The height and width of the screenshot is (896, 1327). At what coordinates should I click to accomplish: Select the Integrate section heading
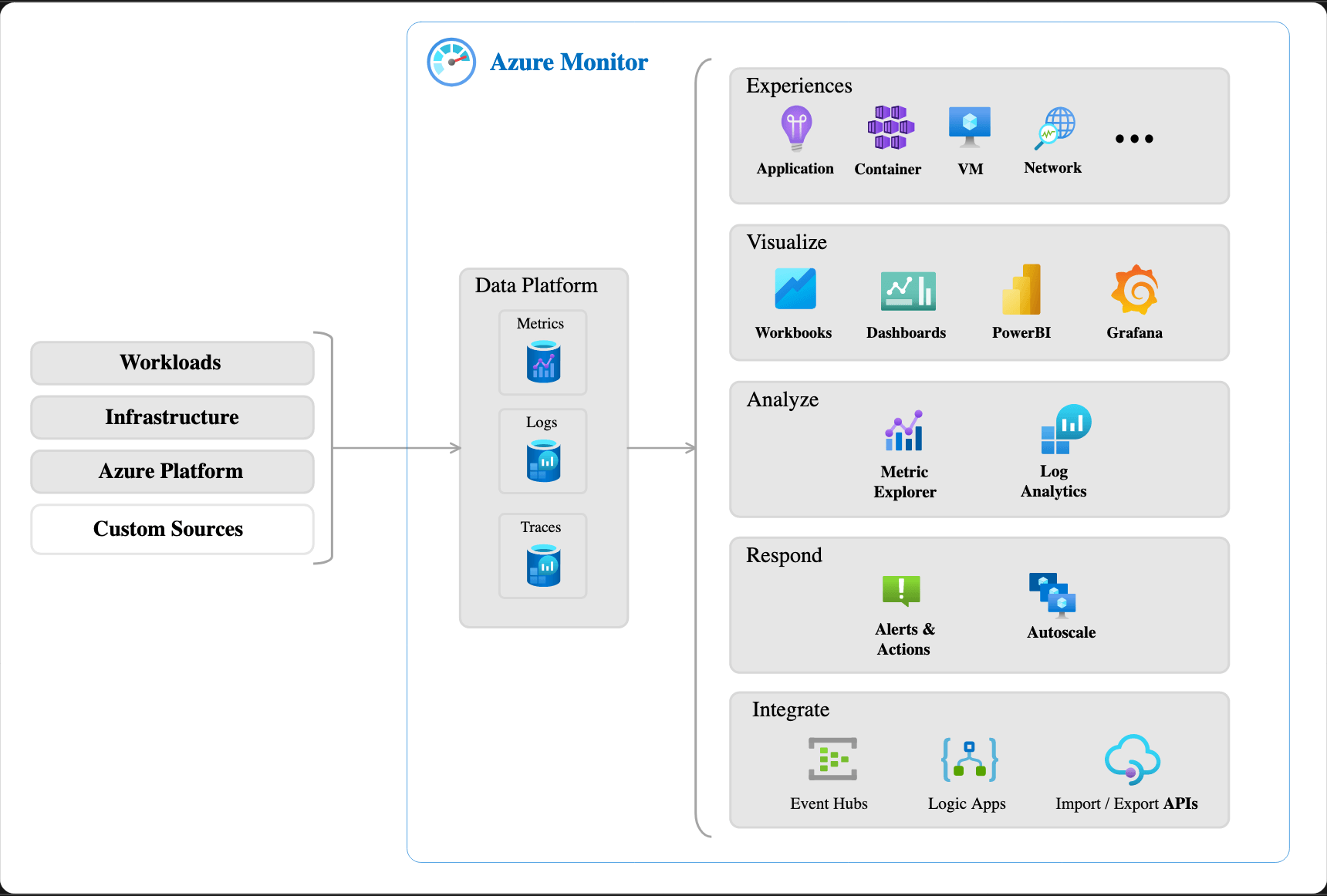(x=791, y=709)
